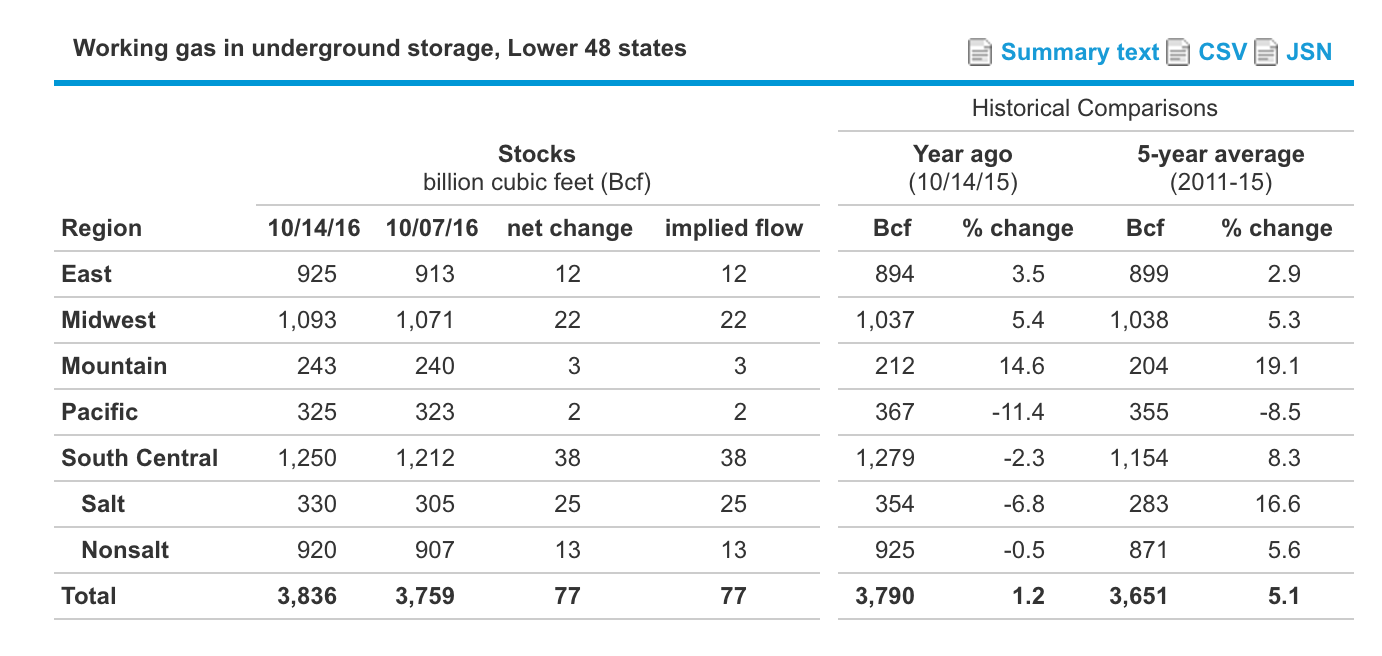Click the 10/14/16 column header
The image size is (1382, 656).
tap(313, 228)
